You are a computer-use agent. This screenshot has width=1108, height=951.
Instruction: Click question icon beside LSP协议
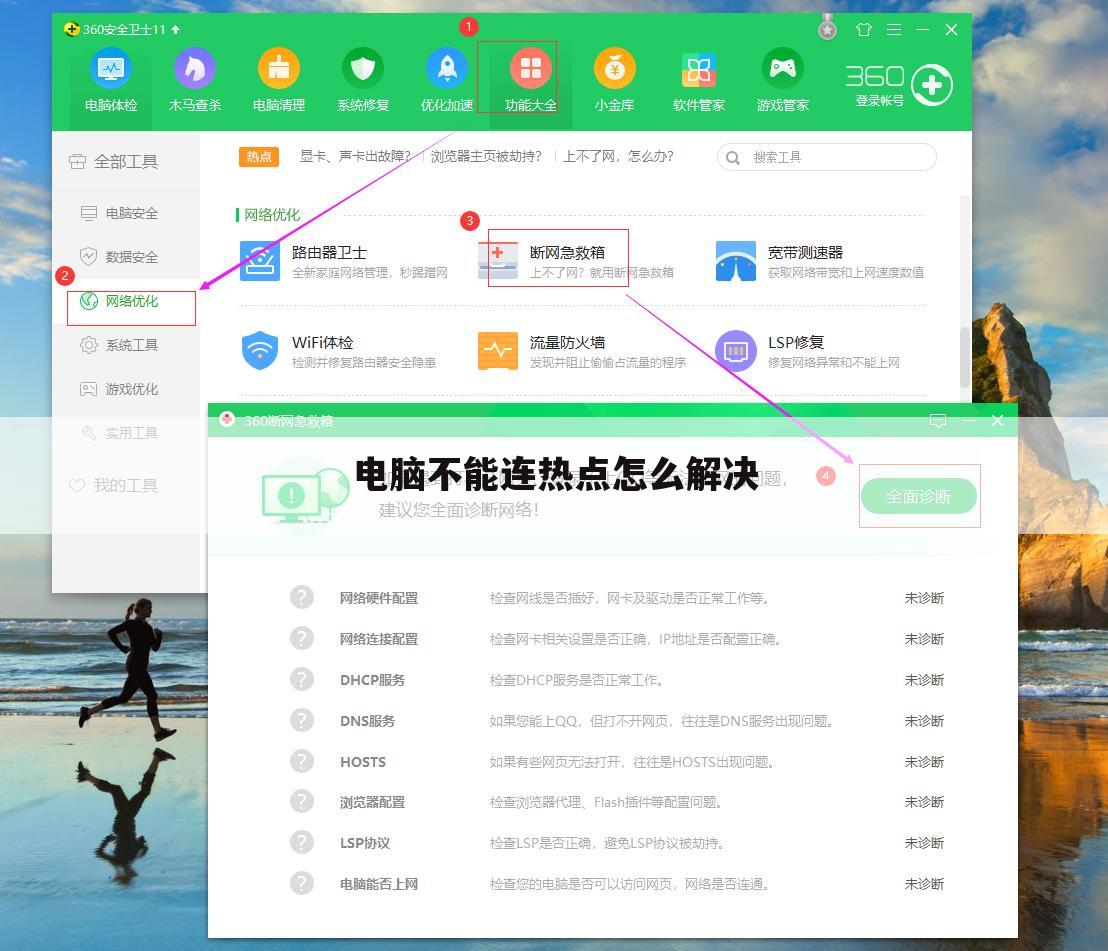tap(302, 843)
